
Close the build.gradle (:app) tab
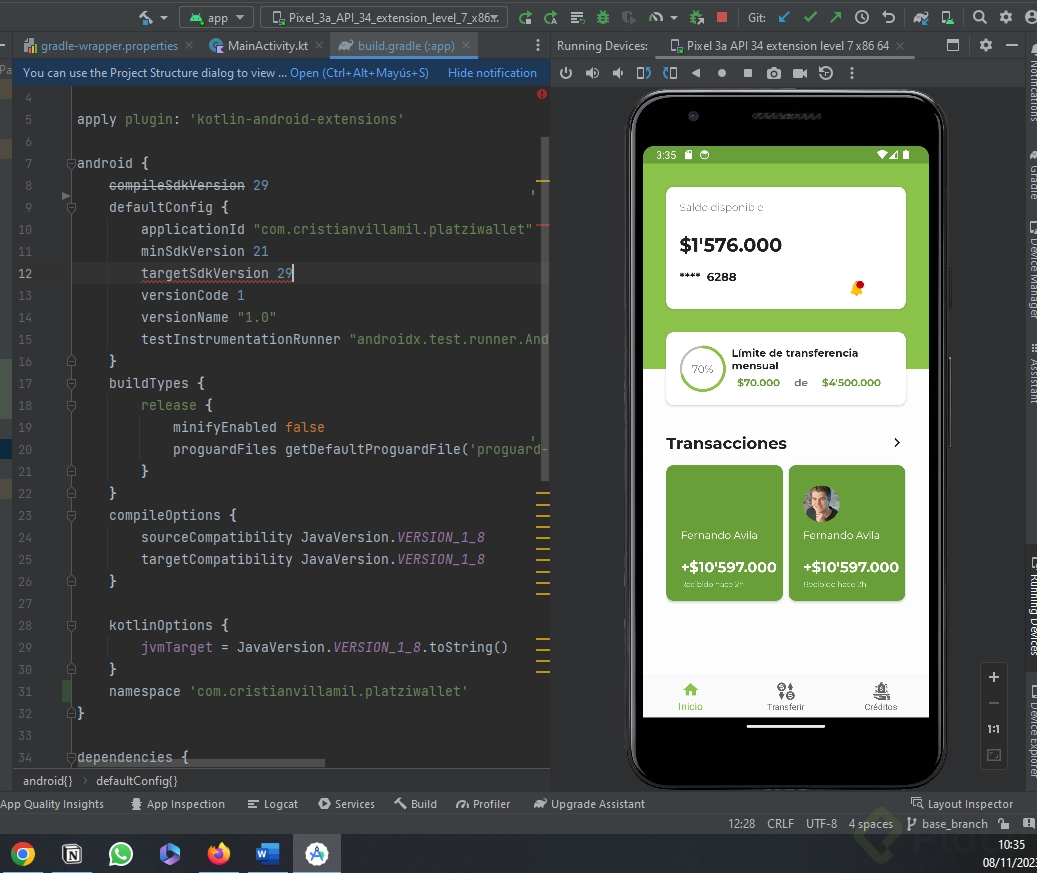tap(466, 46)
